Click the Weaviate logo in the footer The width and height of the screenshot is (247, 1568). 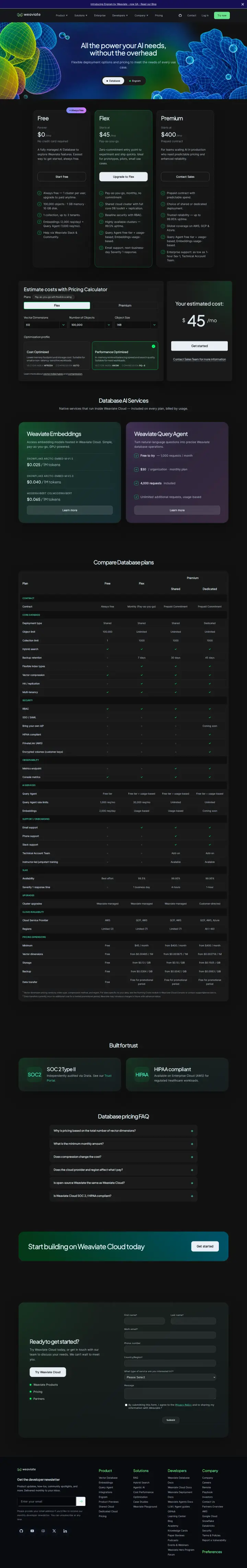pyautogui.click(x=26, y=1470)
